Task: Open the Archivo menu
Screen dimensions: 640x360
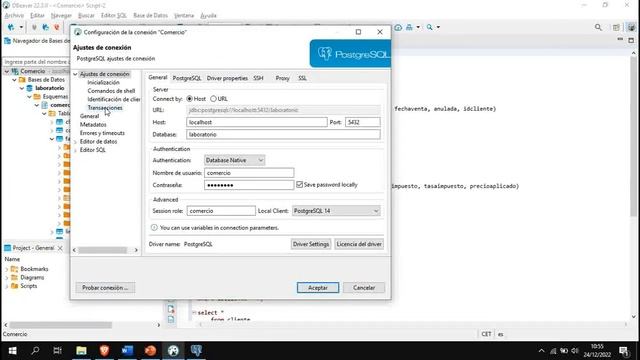Action: [14, 16]
